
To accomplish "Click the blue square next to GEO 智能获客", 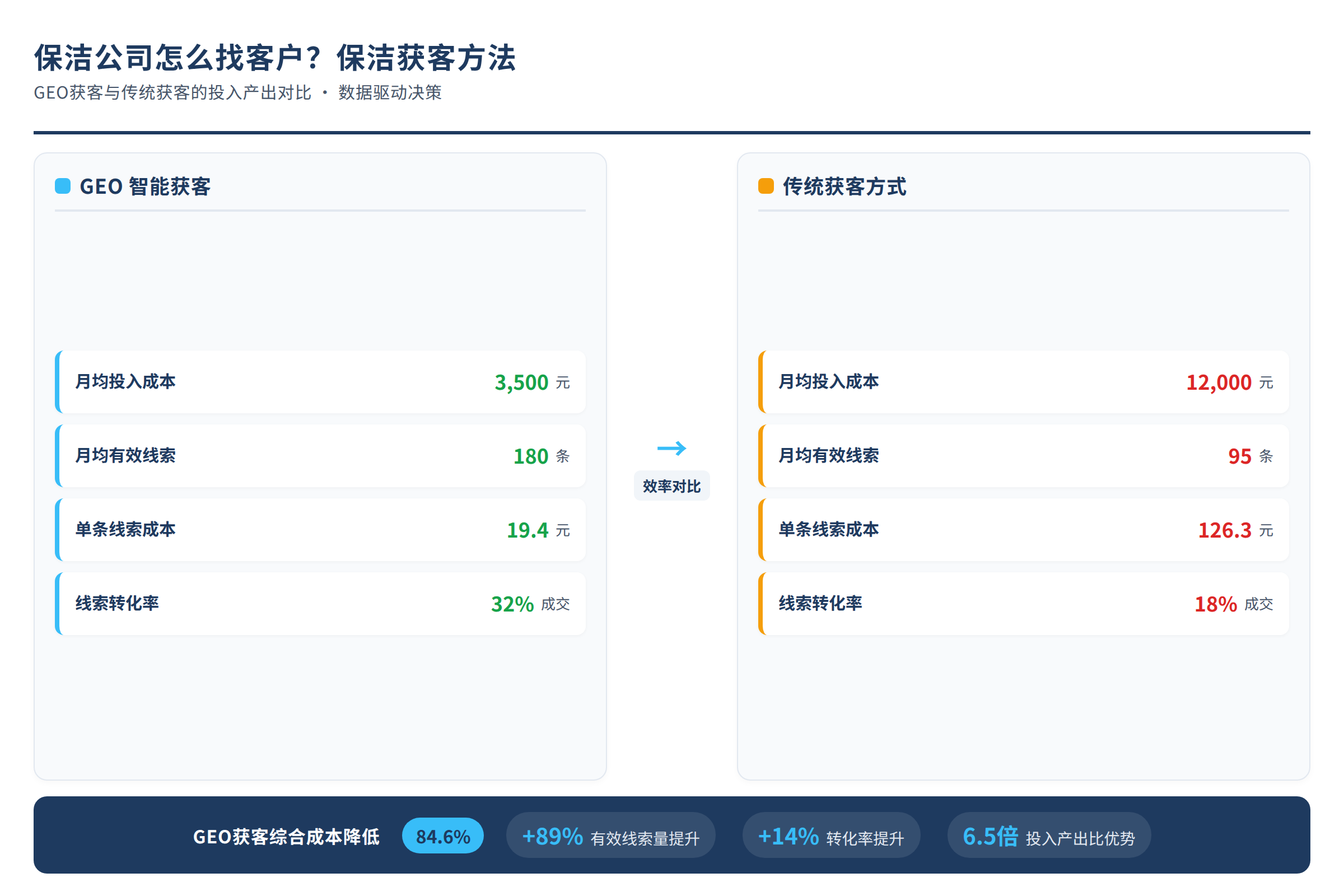I will [x=62, y=186].
